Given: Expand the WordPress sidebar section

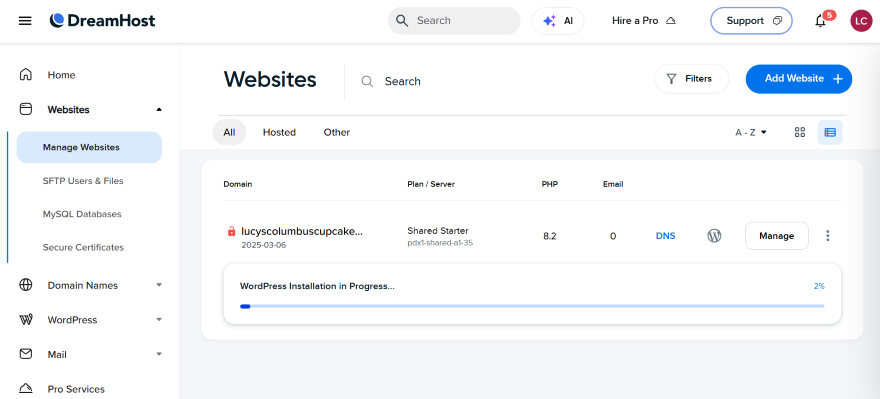Looking at the screenshot, I should 159,320.
